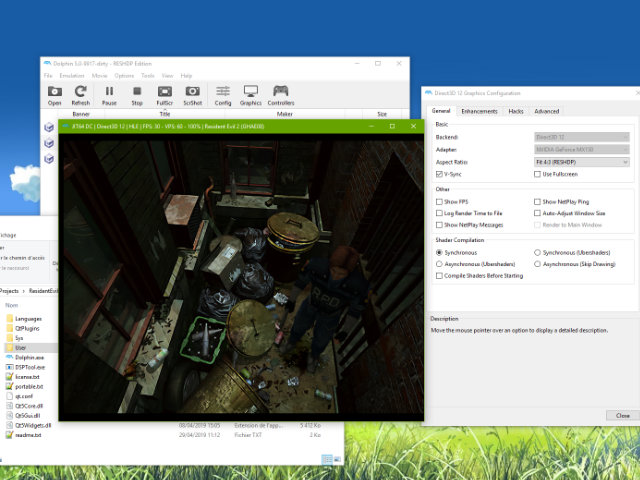Viewport: 640px width, 480px height.
Task: Switch Explorer to large icons view
Action: [x=338, y=460]
